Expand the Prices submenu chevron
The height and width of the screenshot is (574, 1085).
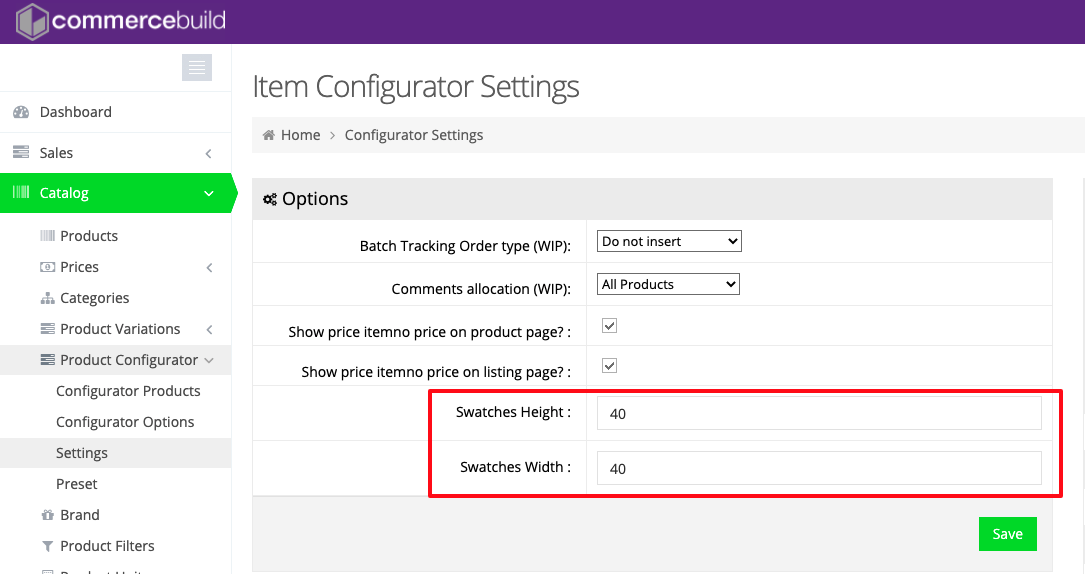pyautogui.click(x=209, y=268)
